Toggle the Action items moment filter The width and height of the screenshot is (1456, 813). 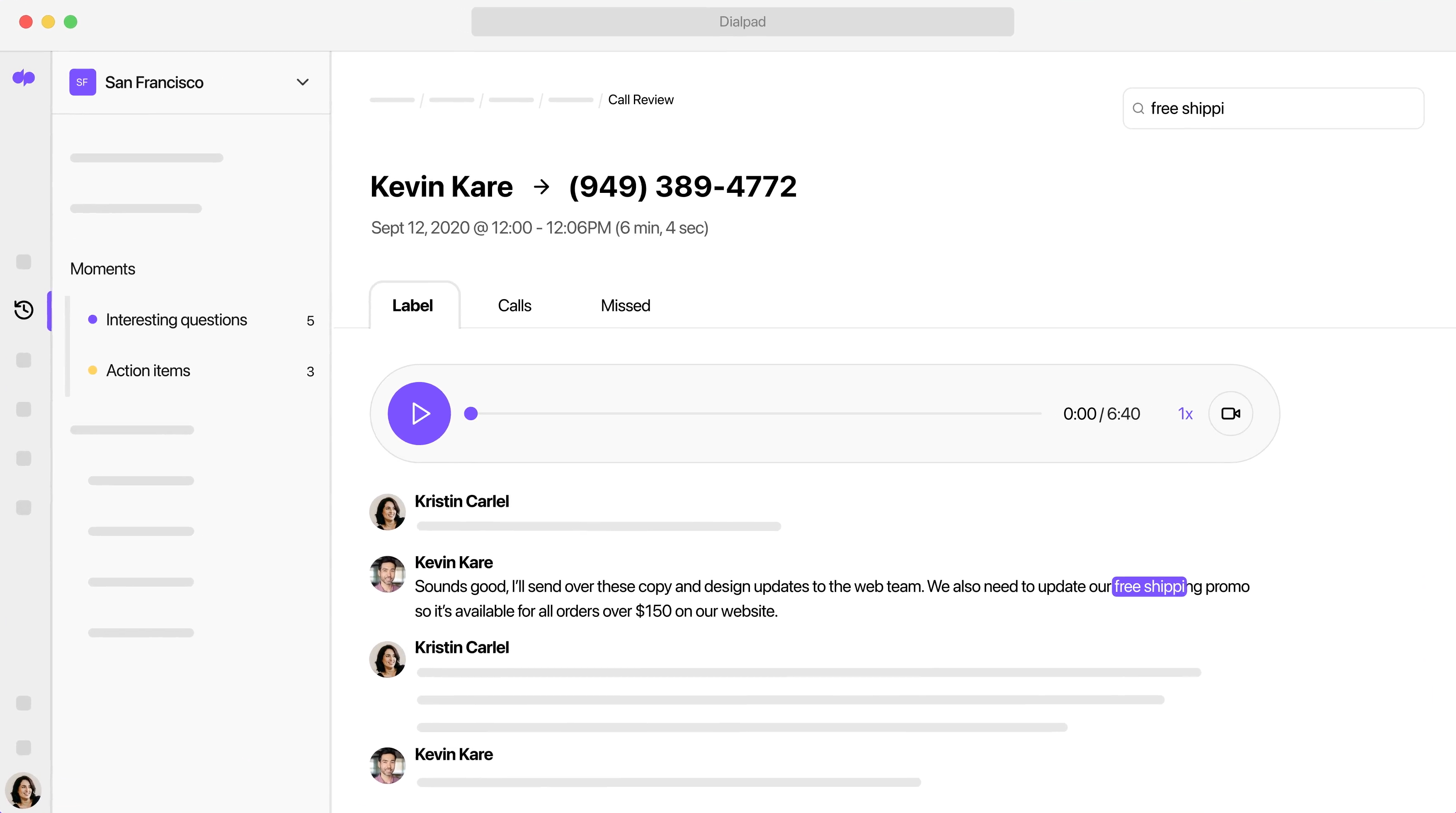point(148,370)
